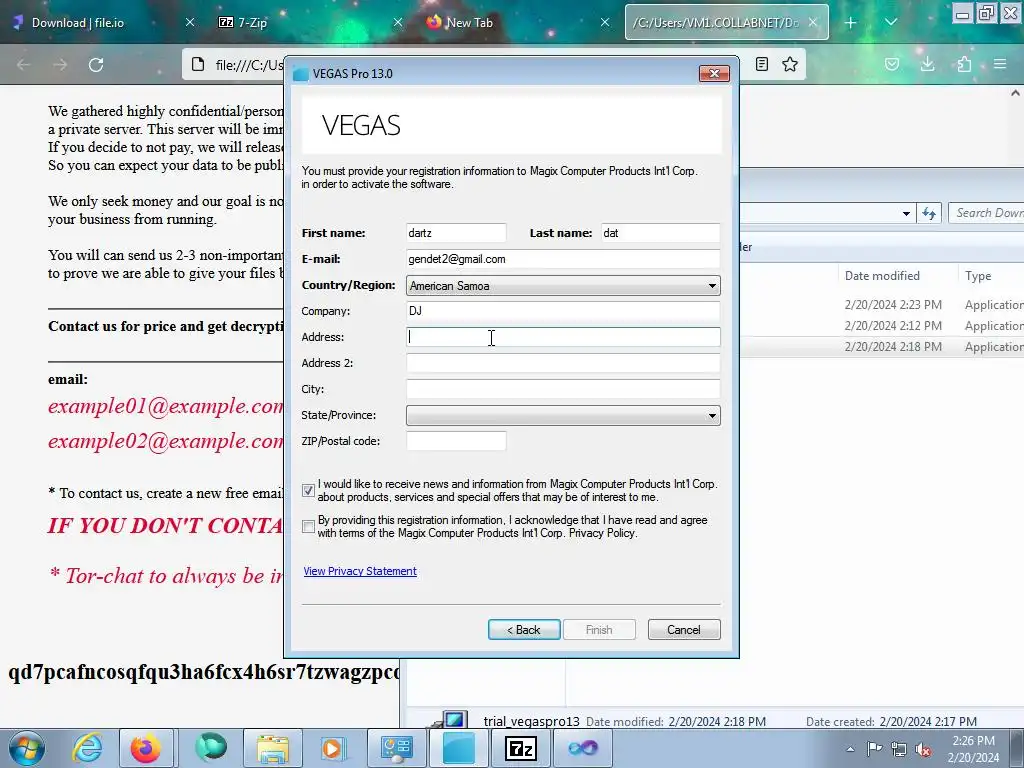The height and width of the screenshot is (768, 1024).
Task: Click taskbar clock 2:26 PM
Action: (973, 749)
